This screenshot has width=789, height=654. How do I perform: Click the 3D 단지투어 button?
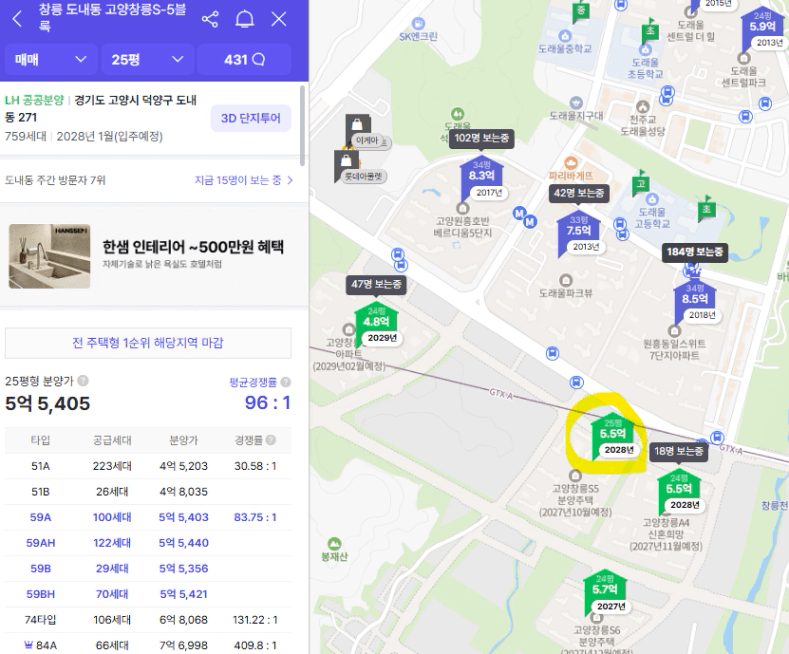[x=250, y=118]
